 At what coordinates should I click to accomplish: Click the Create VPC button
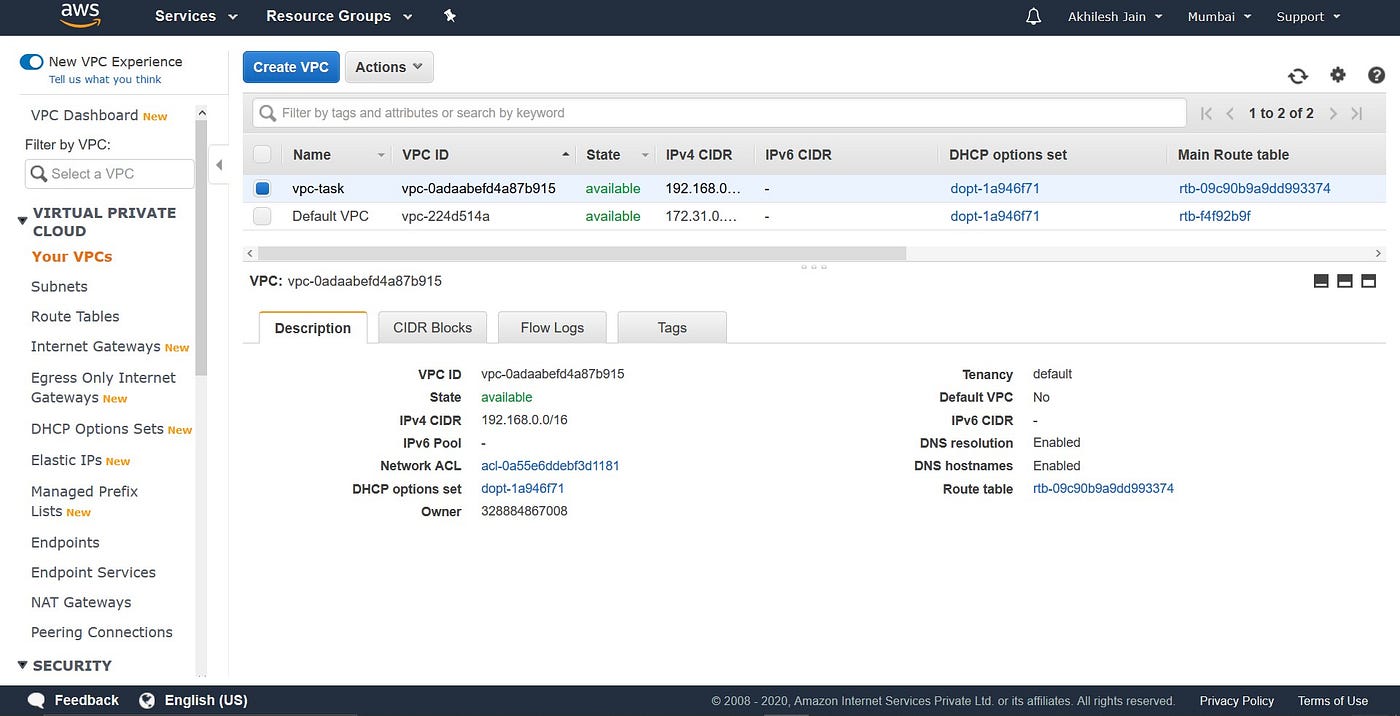[290, 67]
